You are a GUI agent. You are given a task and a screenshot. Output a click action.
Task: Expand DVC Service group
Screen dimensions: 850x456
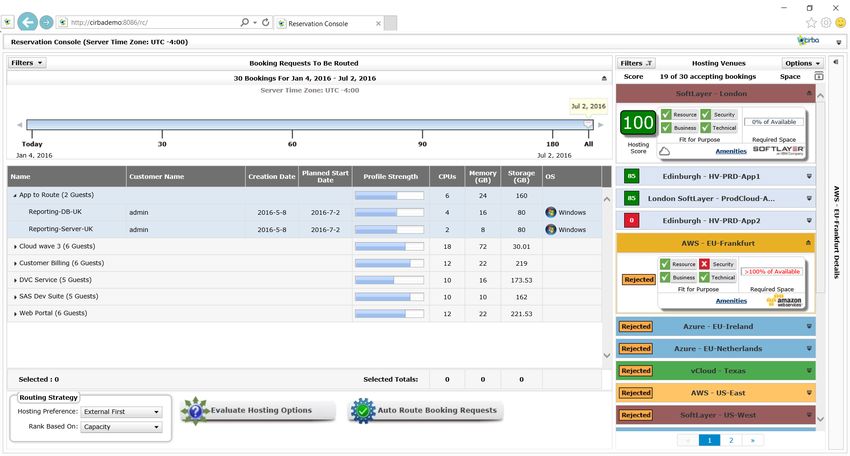tap(15, 280)
